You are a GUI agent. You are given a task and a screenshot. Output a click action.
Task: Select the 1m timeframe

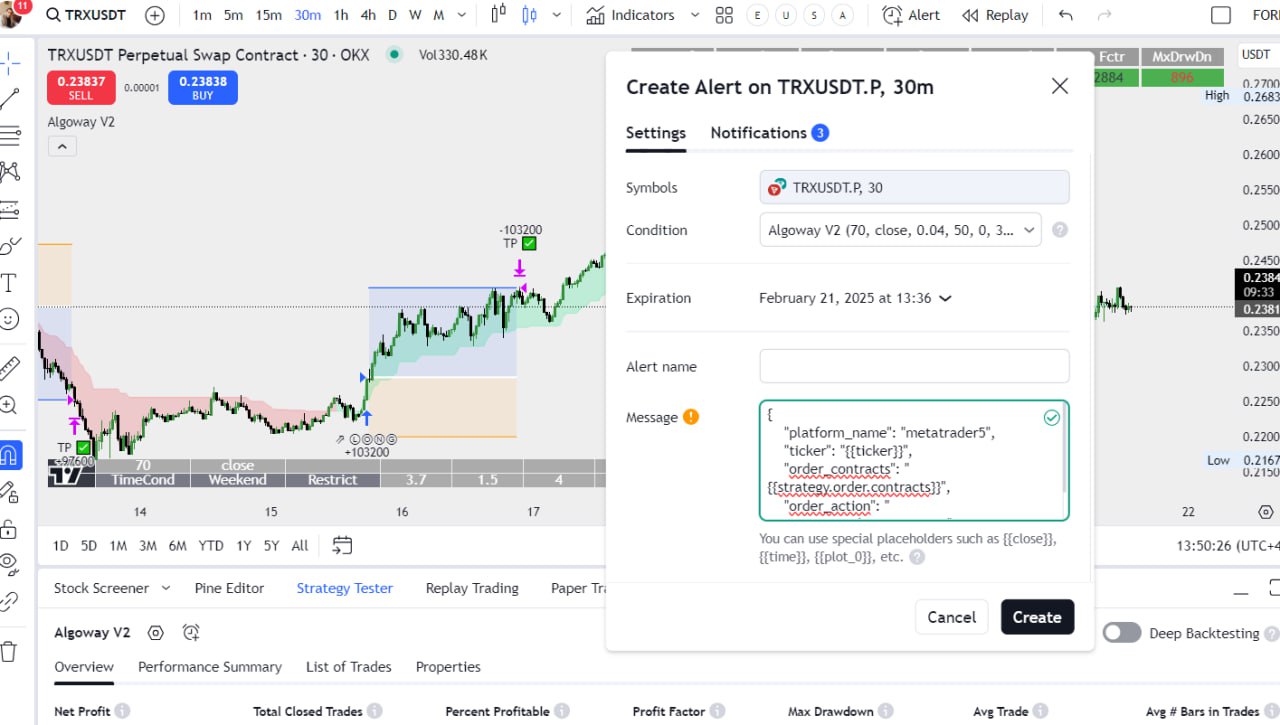tap(202, 15)
